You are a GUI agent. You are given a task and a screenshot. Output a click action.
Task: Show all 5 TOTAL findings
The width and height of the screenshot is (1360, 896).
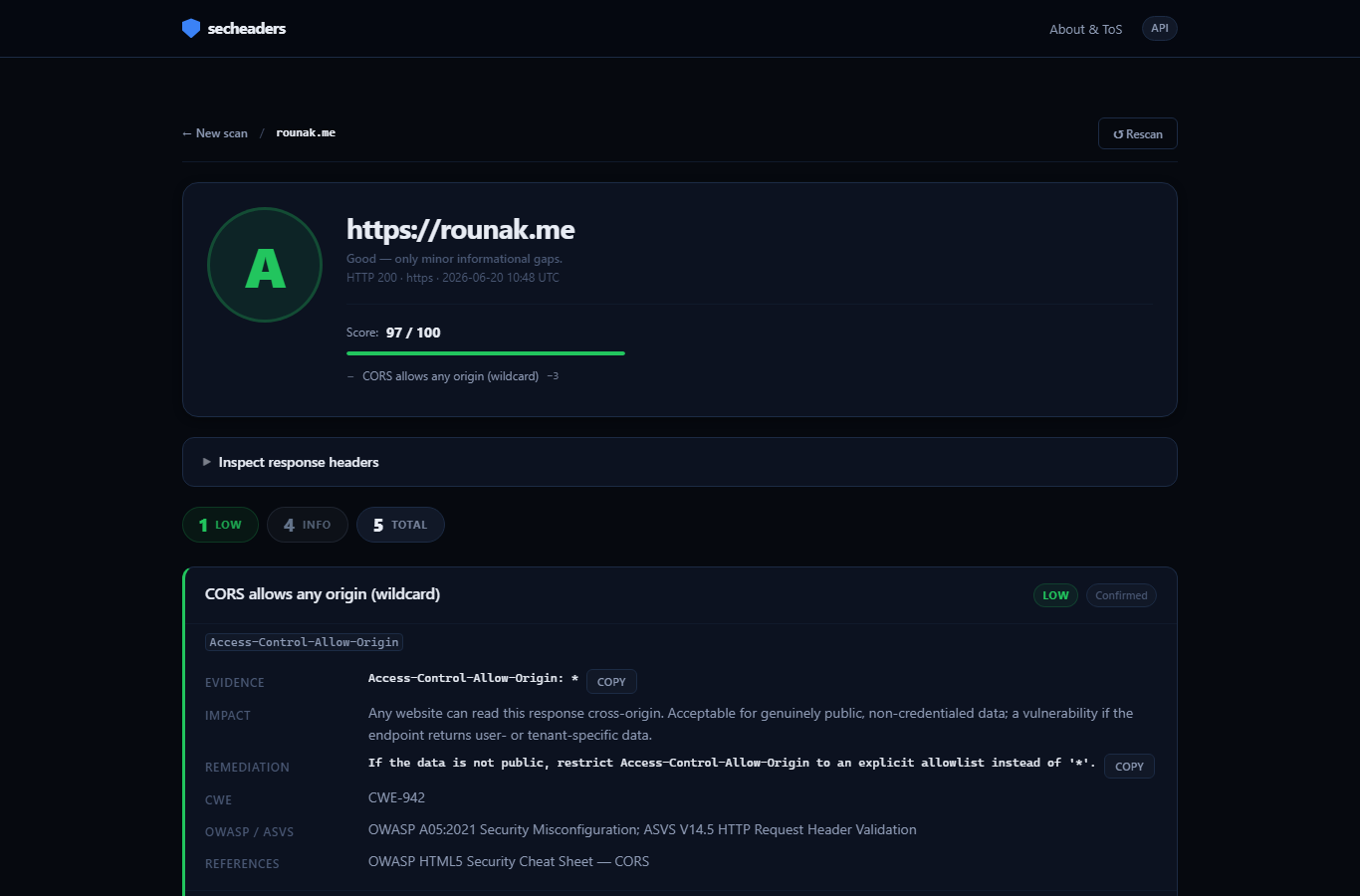400,525
